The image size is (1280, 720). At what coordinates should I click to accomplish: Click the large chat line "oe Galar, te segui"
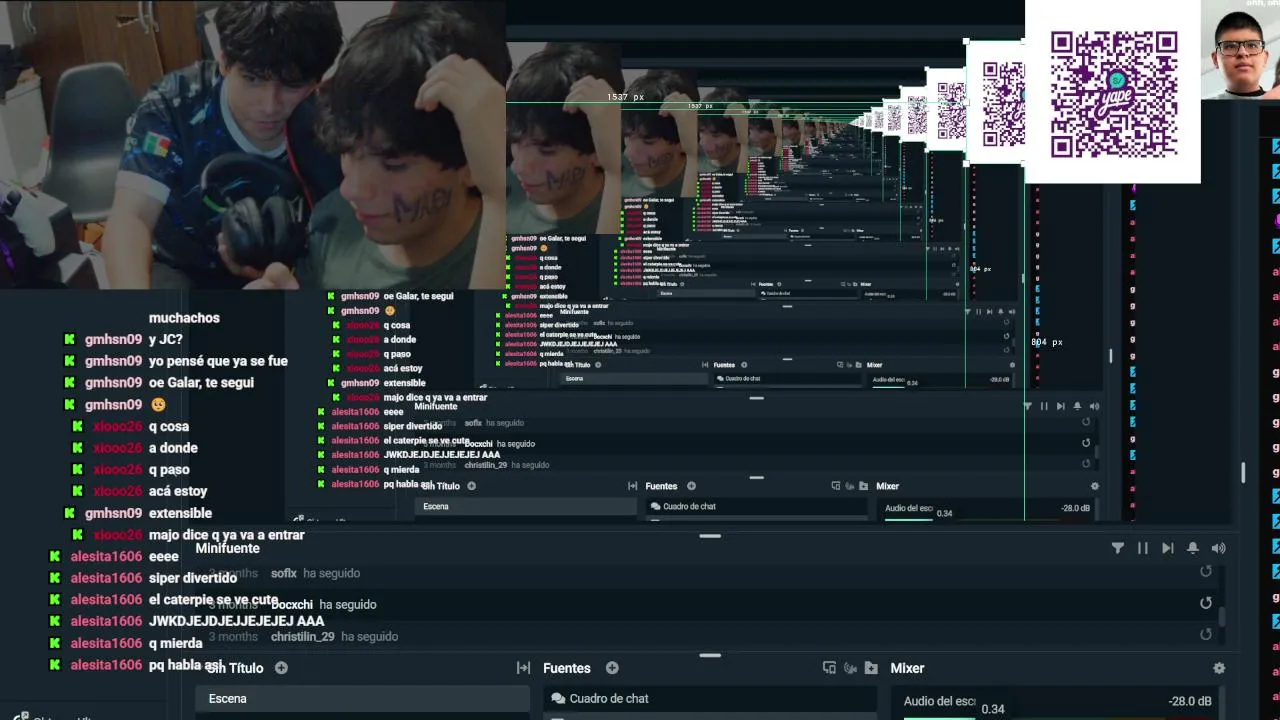coord(201,383)
